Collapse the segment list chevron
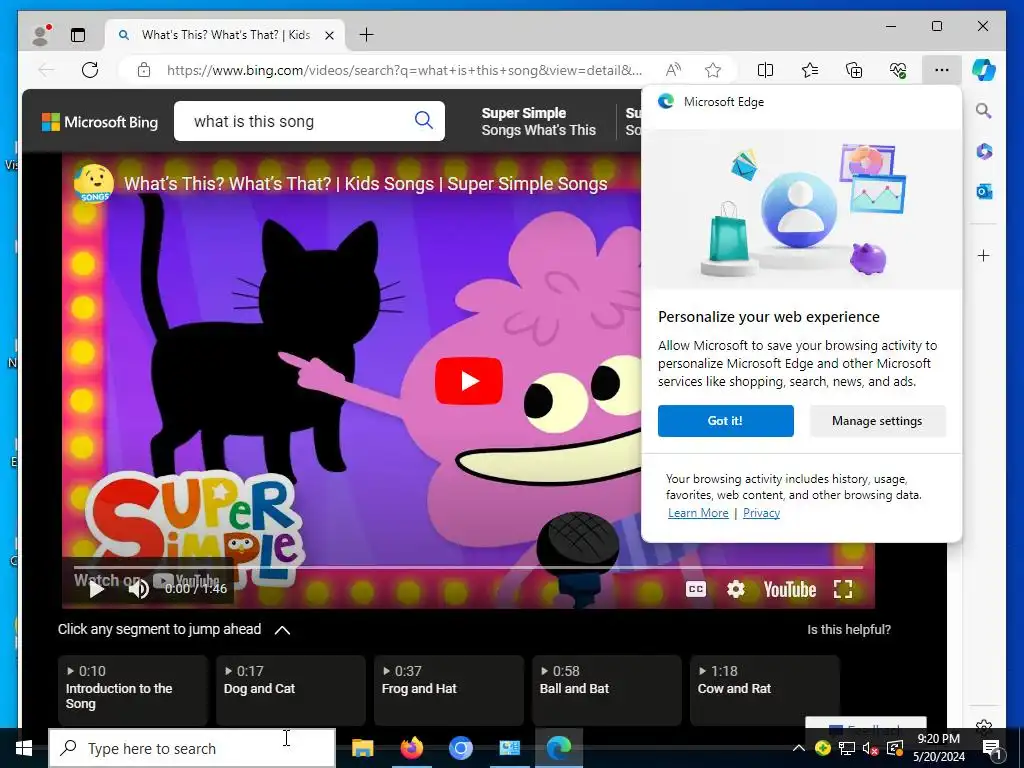1024x768 pixels. 282,630
